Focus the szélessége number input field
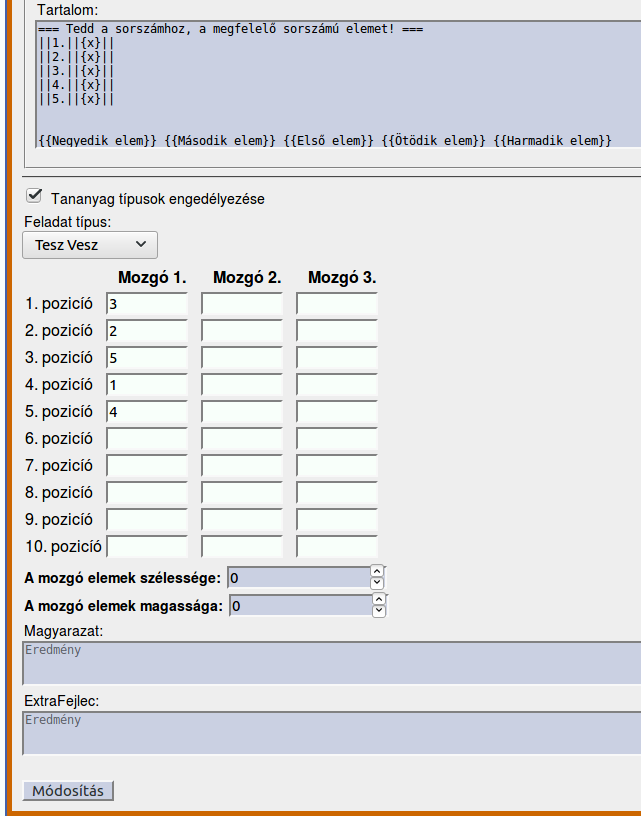Screen dimensions: 641x816 coord(298,577)
